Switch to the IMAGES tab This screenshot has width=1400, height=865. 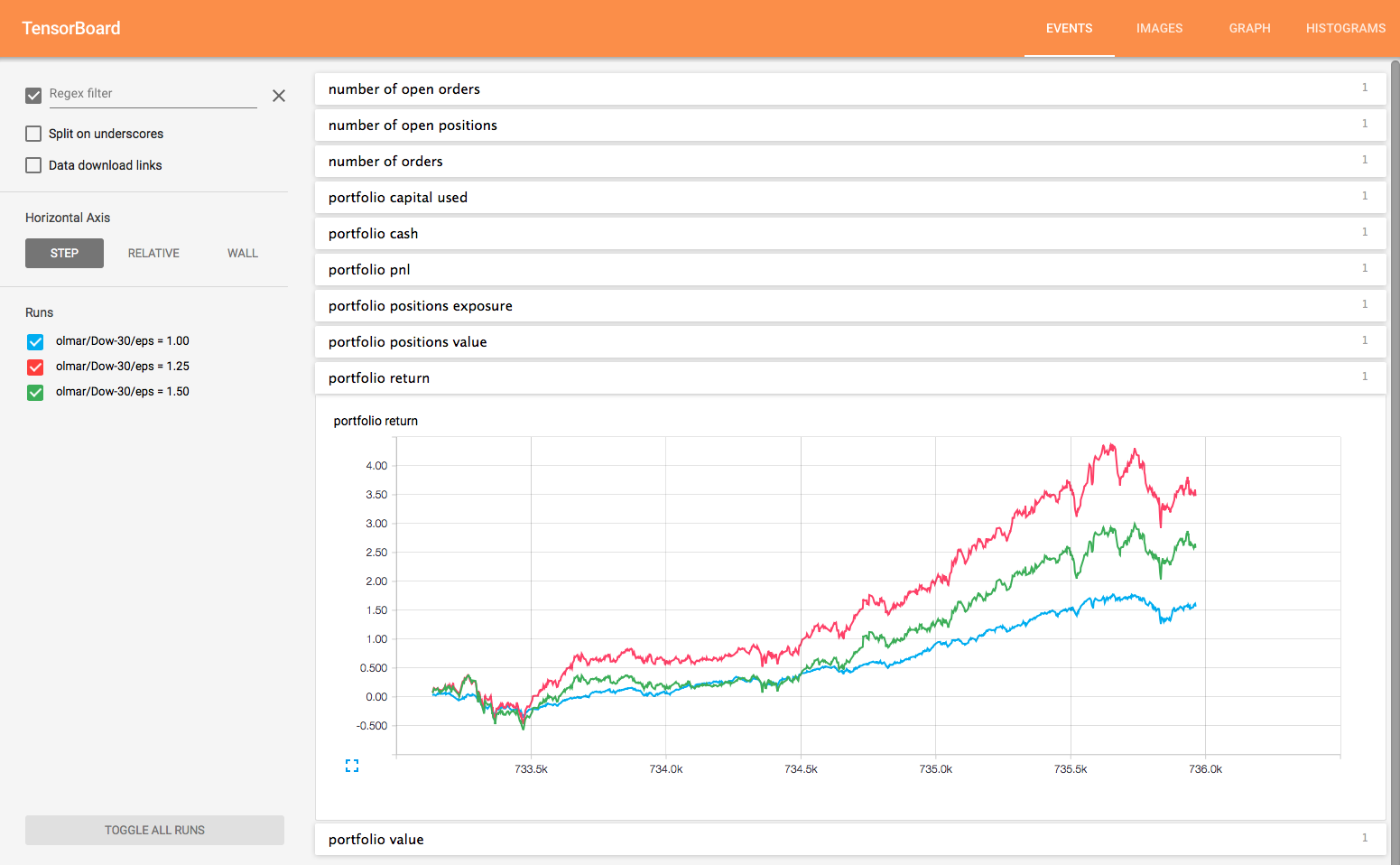pyautogui.click(x=1159, y=28)
